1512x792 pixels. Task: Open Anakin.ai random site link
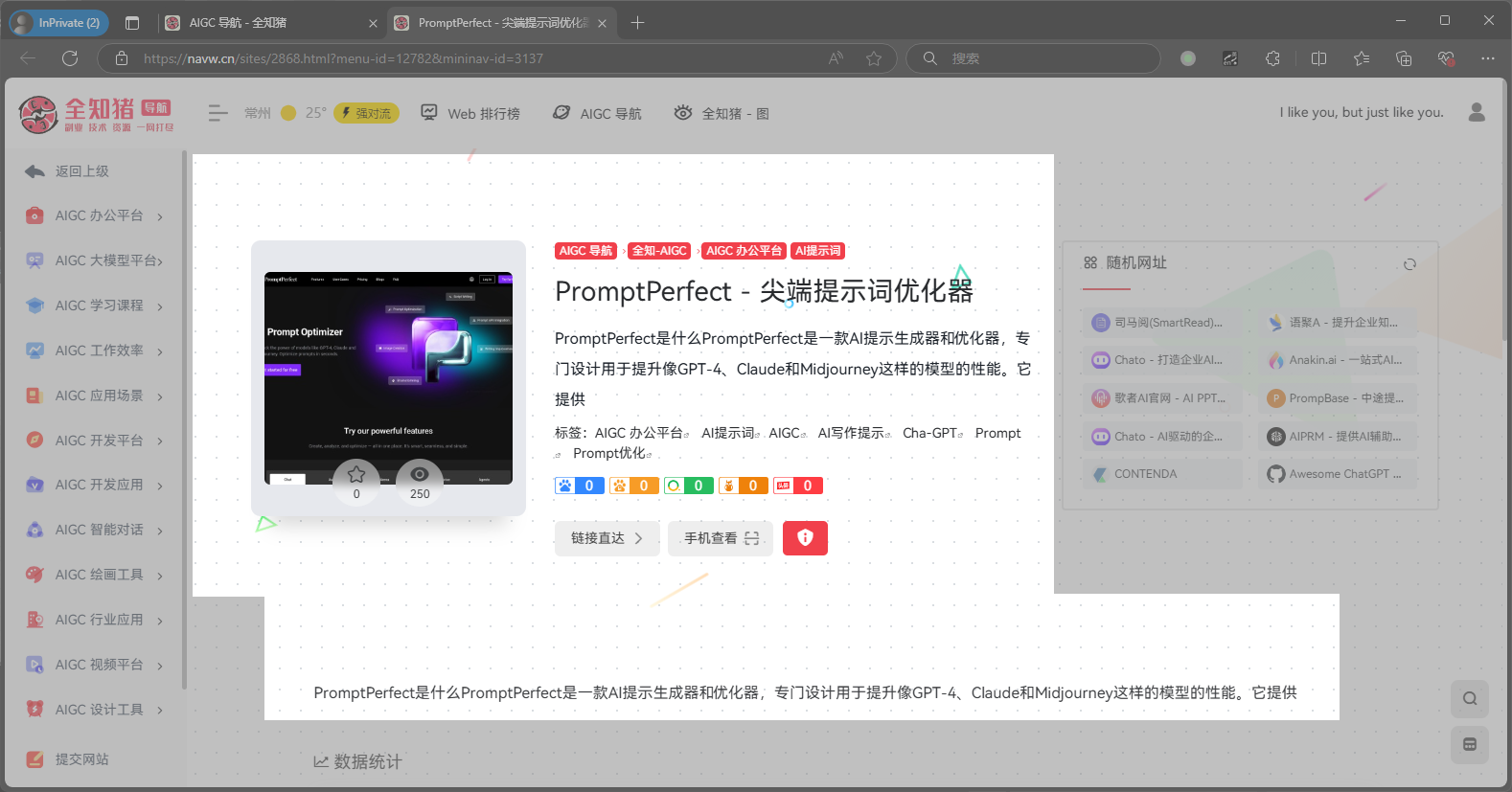pyautogui.click(x=1338, y=360)
